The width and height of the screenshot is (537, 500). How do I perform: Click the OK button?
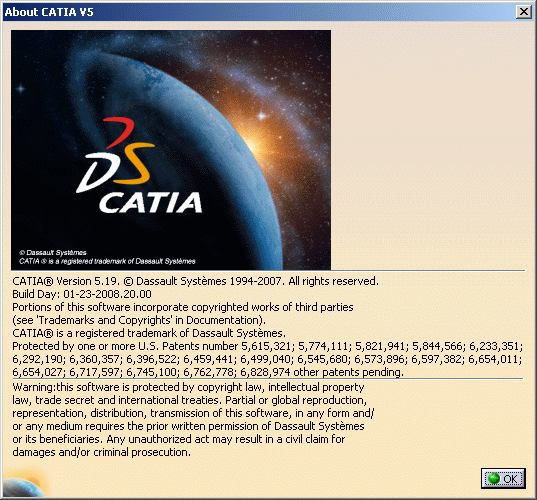point(503,478)
